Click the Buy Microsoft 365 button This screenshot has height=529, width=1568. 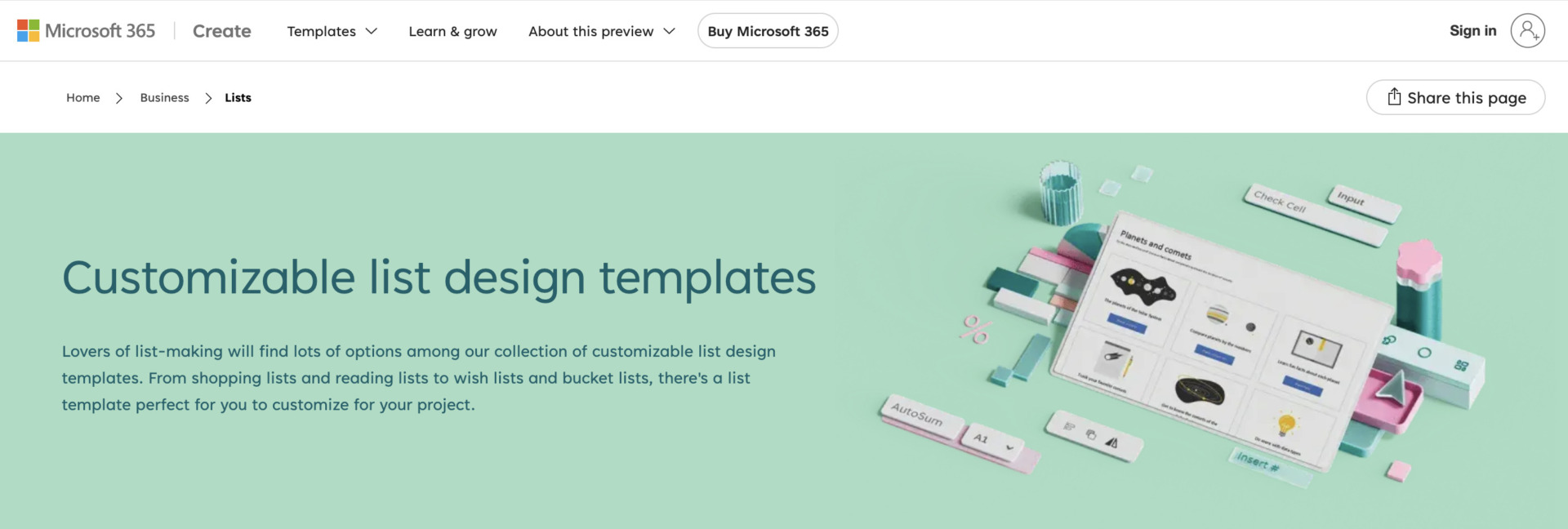pyautogui.click(x=768, y=31)
